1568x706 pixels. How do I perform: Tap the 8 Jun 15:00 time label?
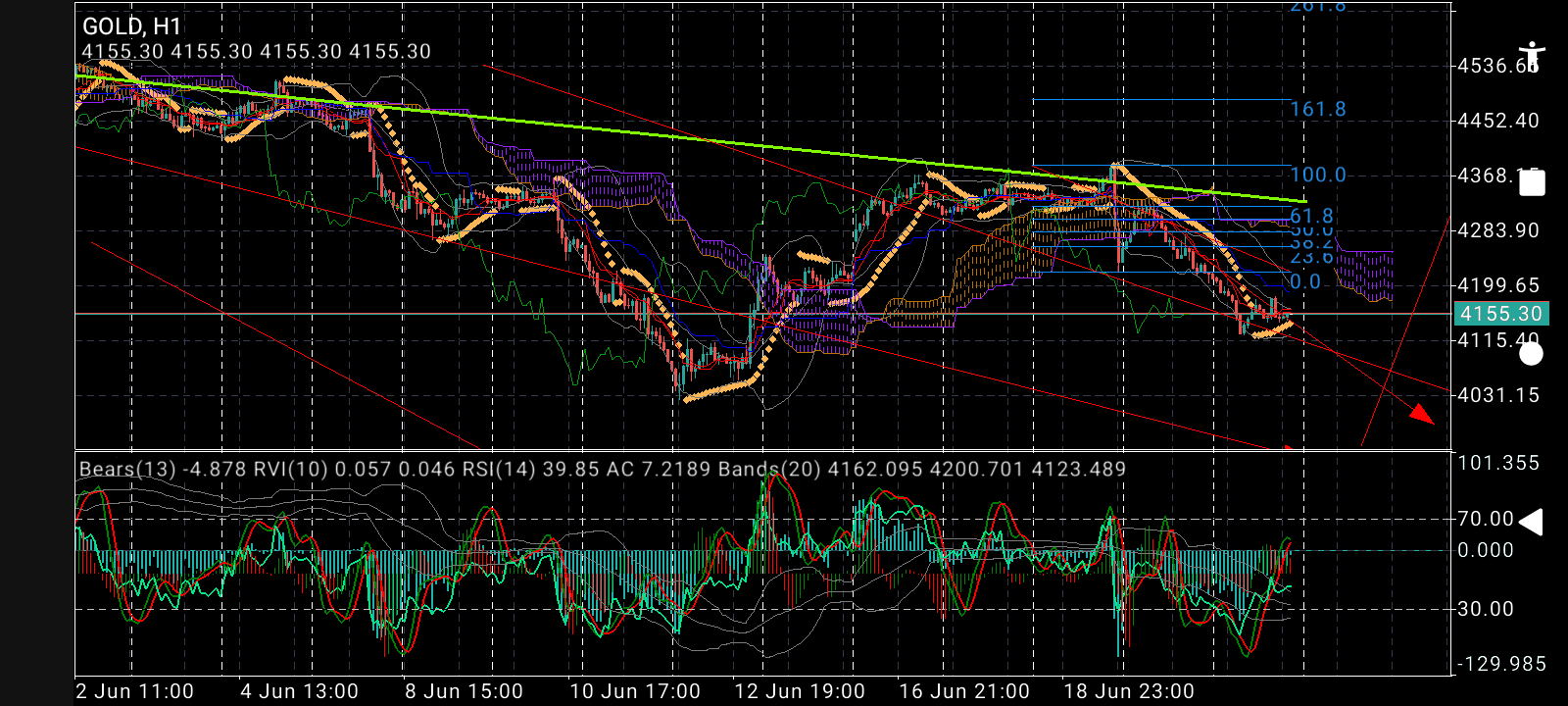465,691
